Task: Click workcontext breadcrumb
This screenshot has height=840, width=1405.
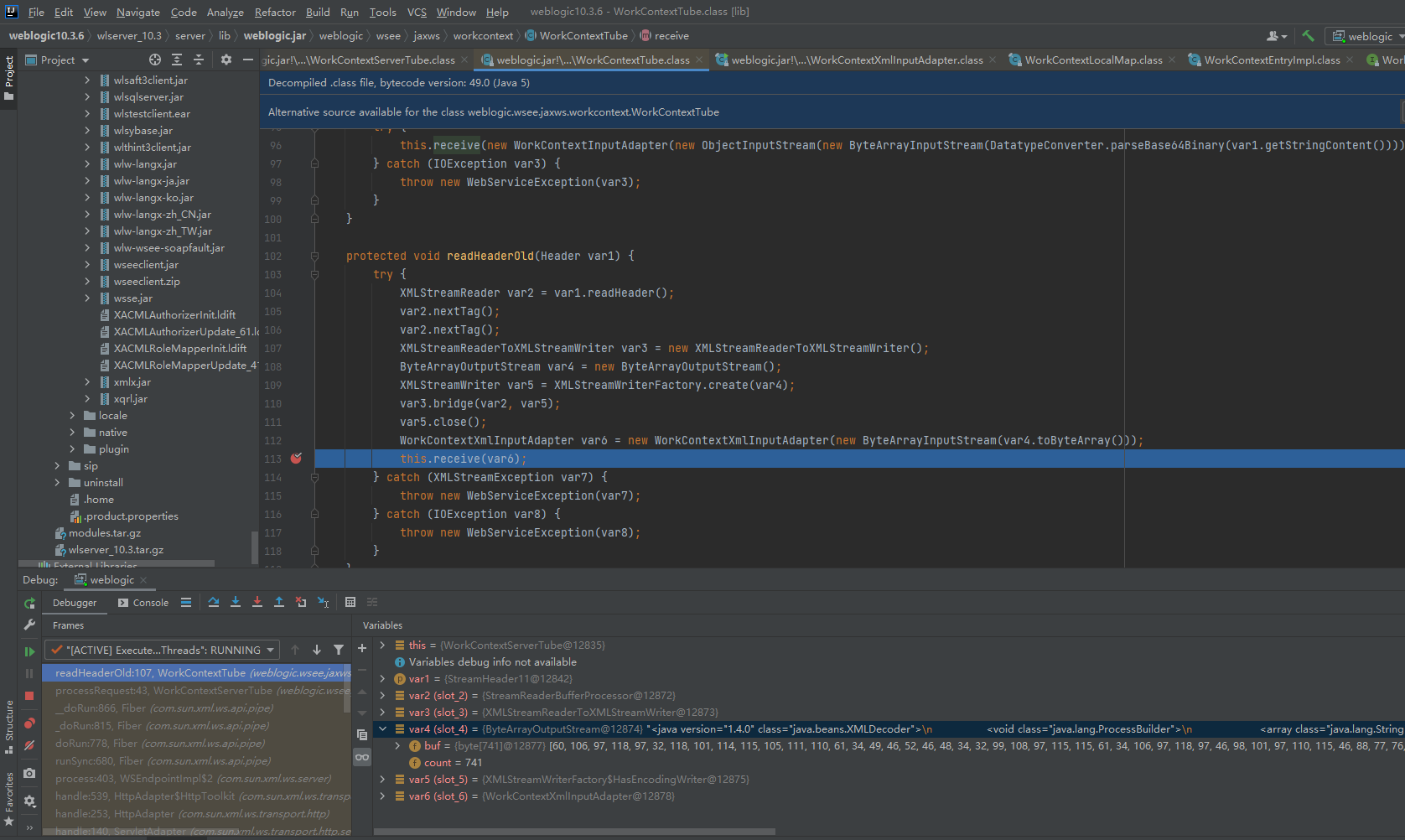Action: coord(483,36)
